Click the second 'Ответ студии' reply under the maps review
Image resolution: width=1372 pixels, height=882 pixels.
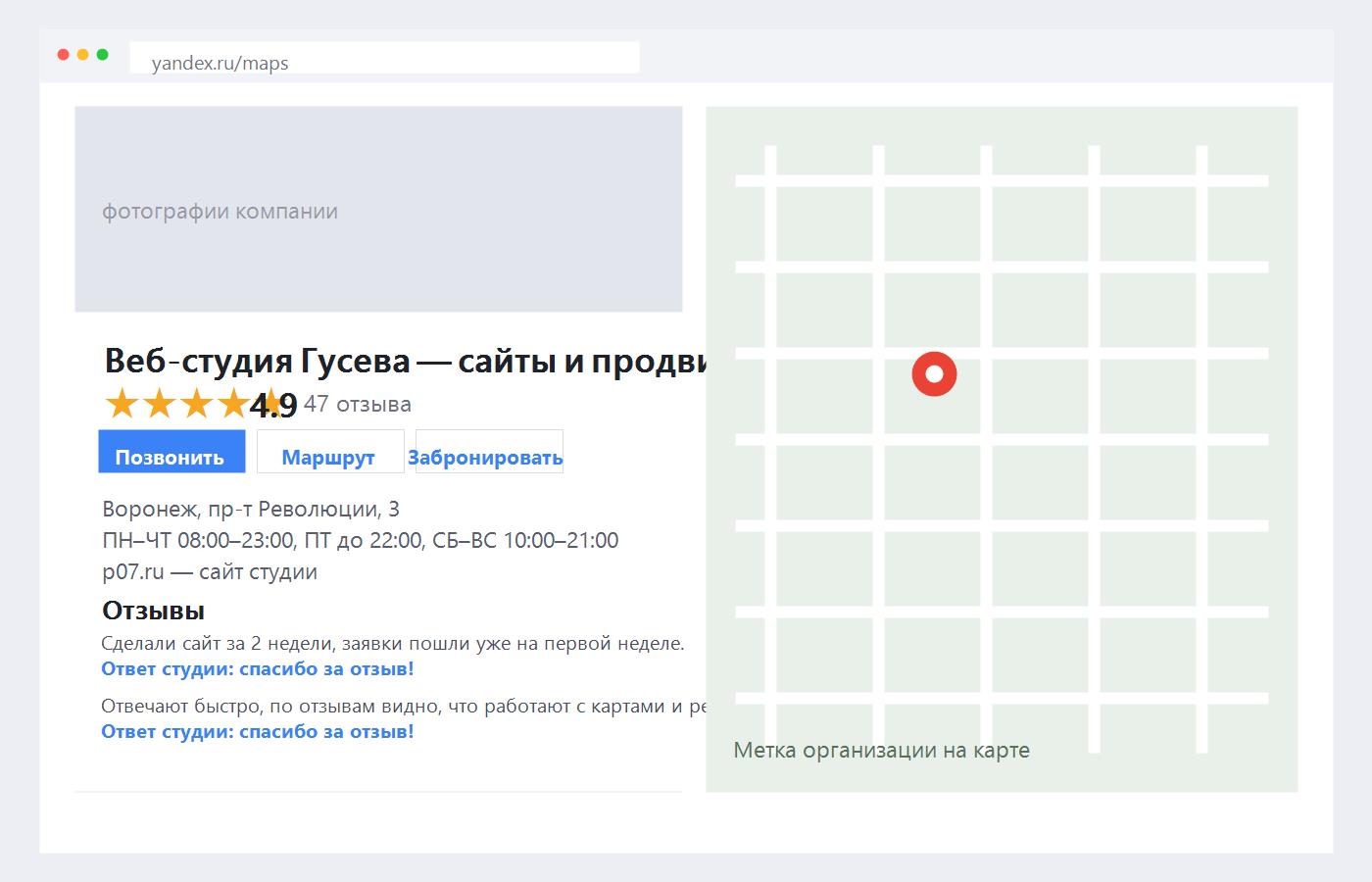258,732
